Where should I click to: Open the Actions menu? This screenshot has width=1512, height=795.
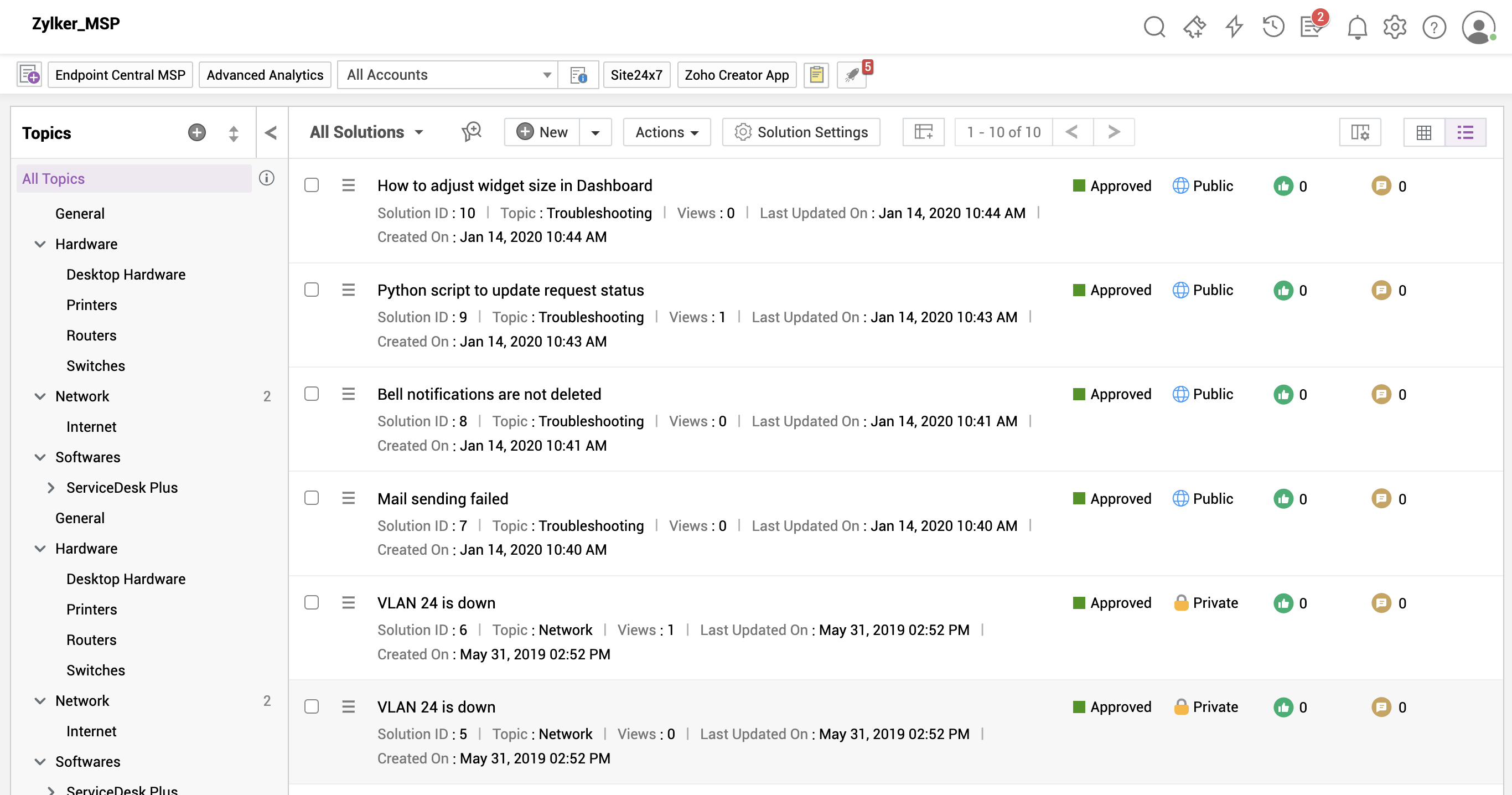point(666,132)
